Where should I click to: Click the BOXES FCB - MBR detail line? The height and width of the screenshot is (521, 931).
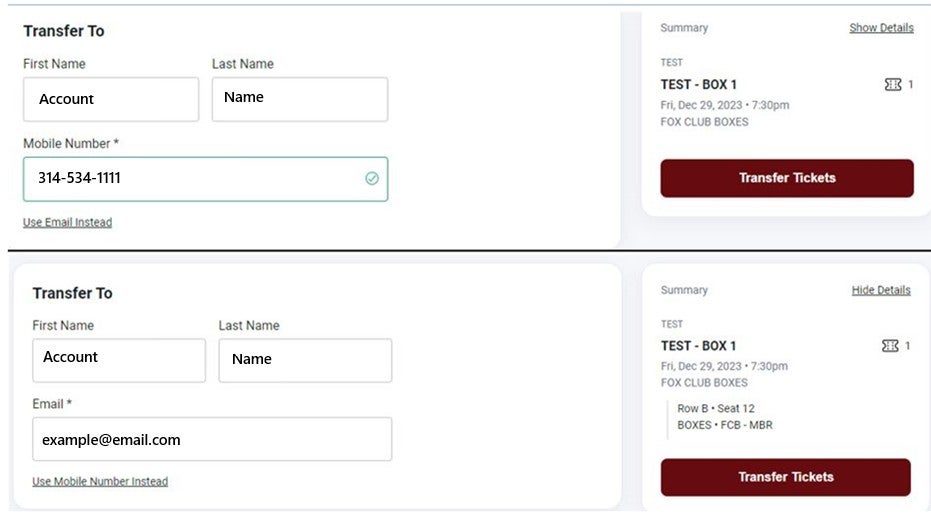pos(725,425)
